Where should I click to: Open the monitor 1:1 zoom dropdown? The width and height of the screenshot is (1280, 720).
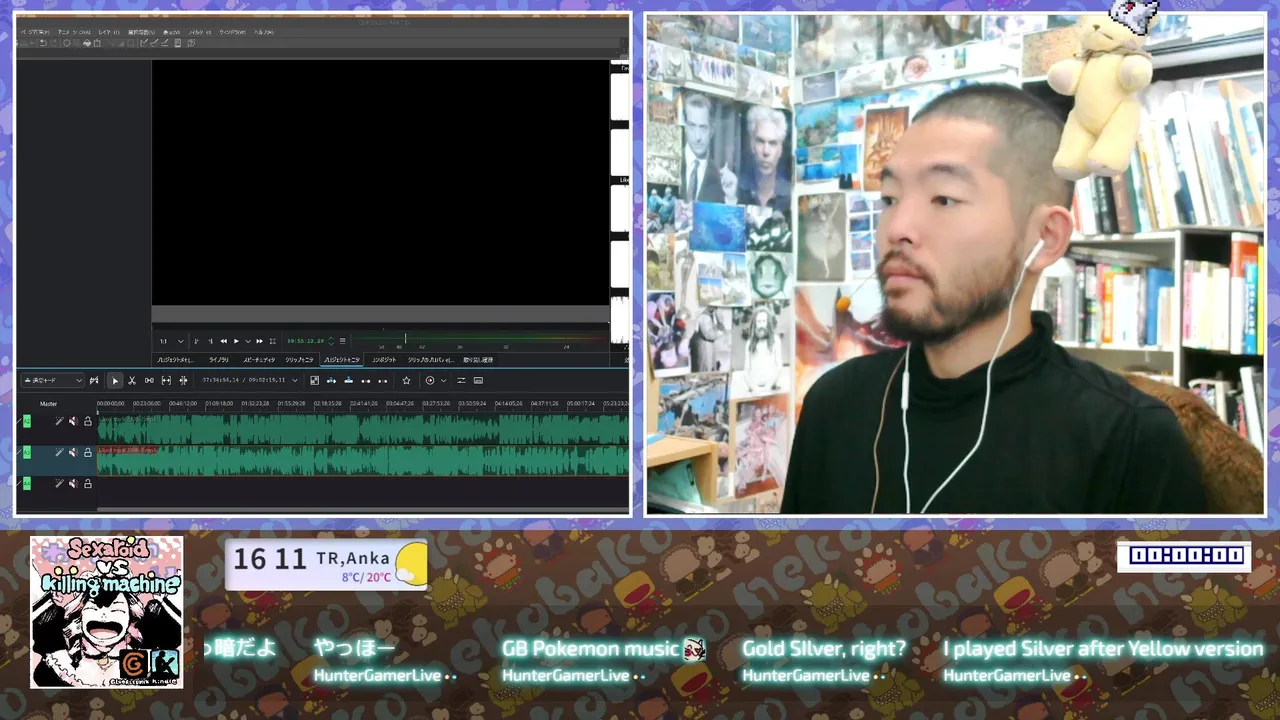[172, 341]
